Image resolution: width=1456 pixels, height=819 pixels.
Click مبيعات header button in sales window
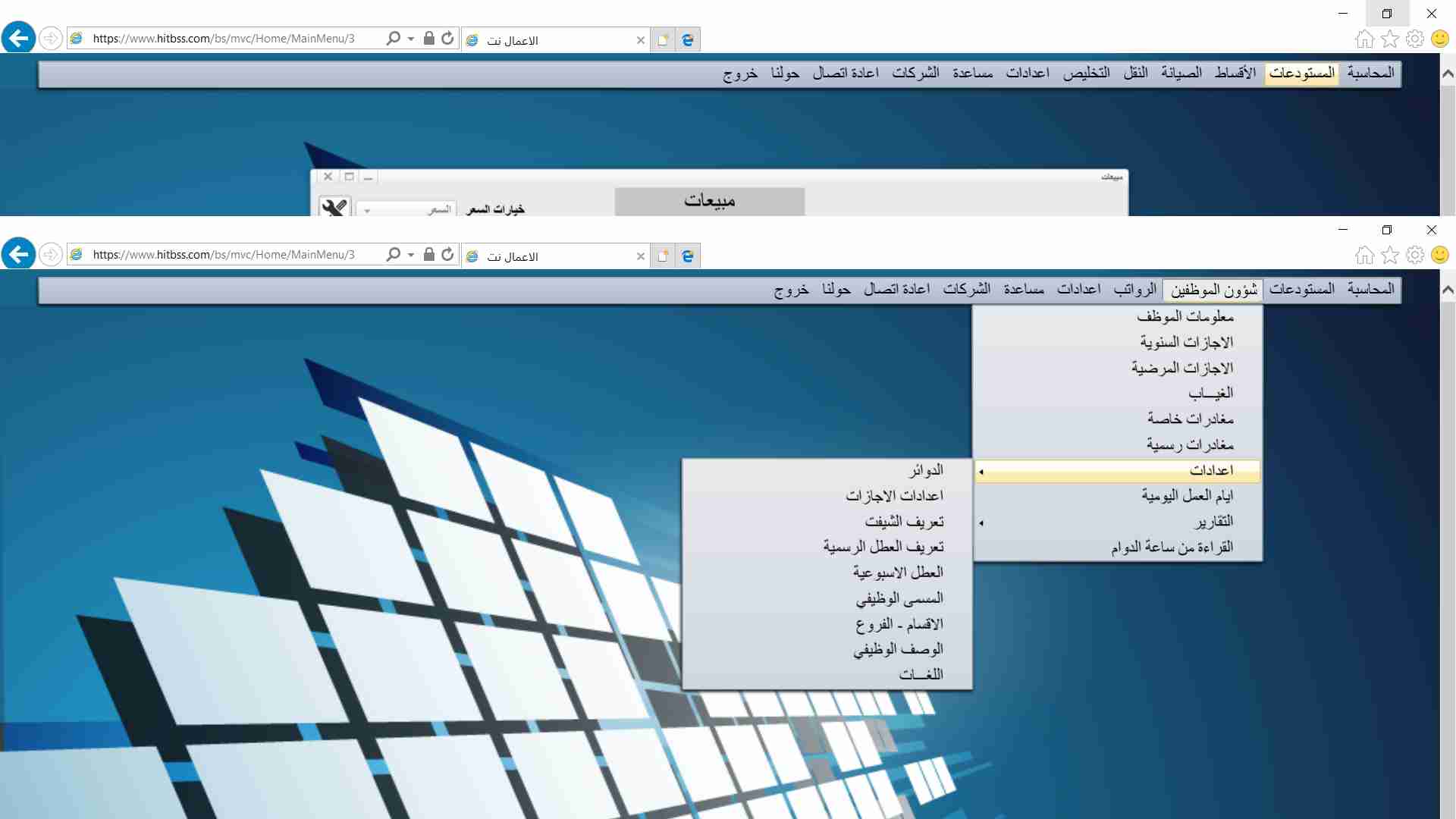(710, 201)
